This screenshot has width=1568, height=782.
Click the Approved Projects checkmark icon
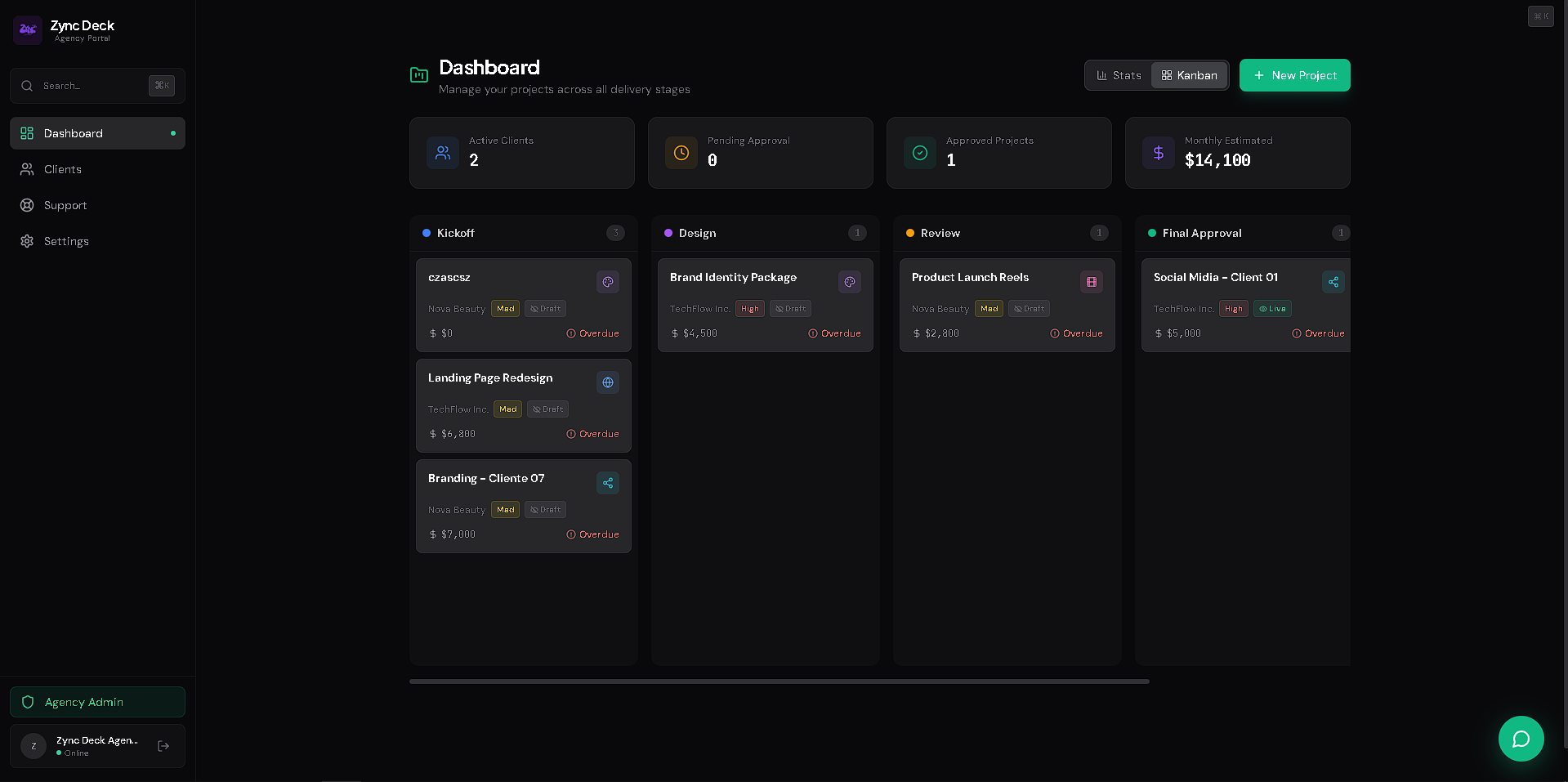tap(920, 153)
